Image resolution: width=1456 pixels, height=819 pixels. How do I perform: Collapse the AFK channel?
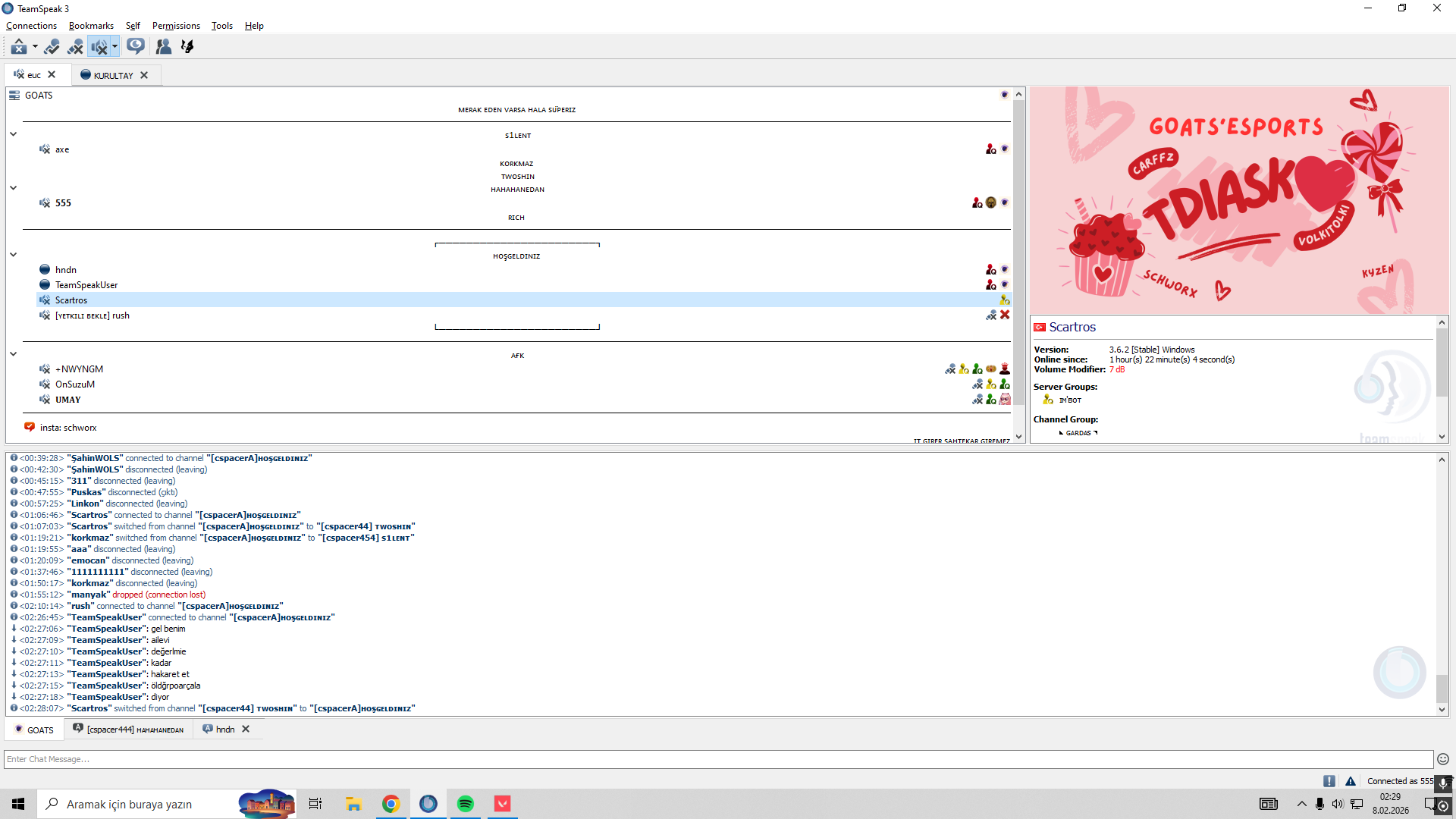pyautogui.click(x=13, y=354)
